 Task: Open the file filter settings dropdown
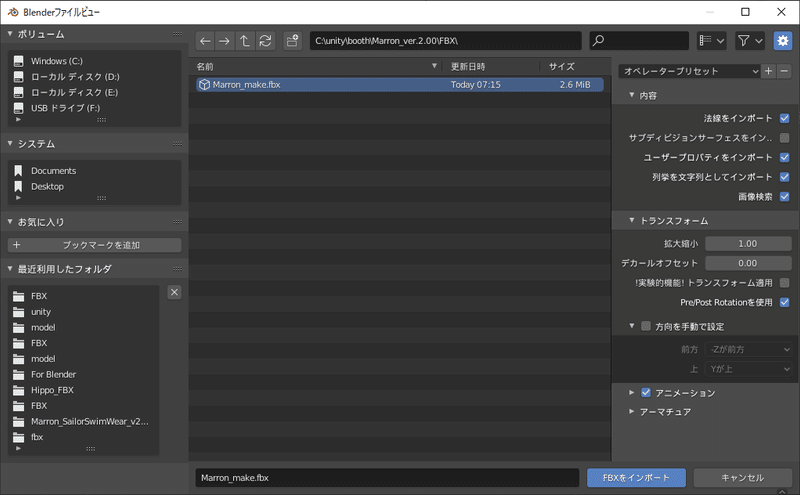[x=750, y=41]
